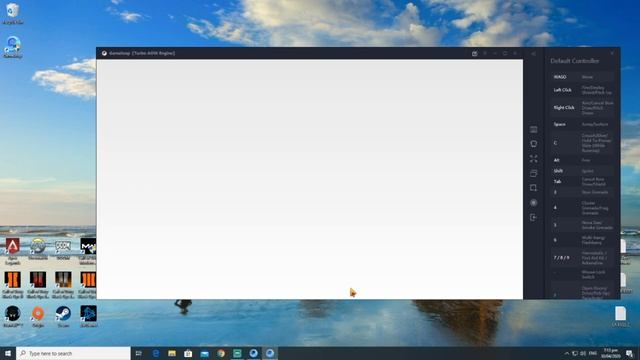Open the multi-window icon in Gameloop sidebar
This screenshot has height=360, width=640.
[533, 173]
